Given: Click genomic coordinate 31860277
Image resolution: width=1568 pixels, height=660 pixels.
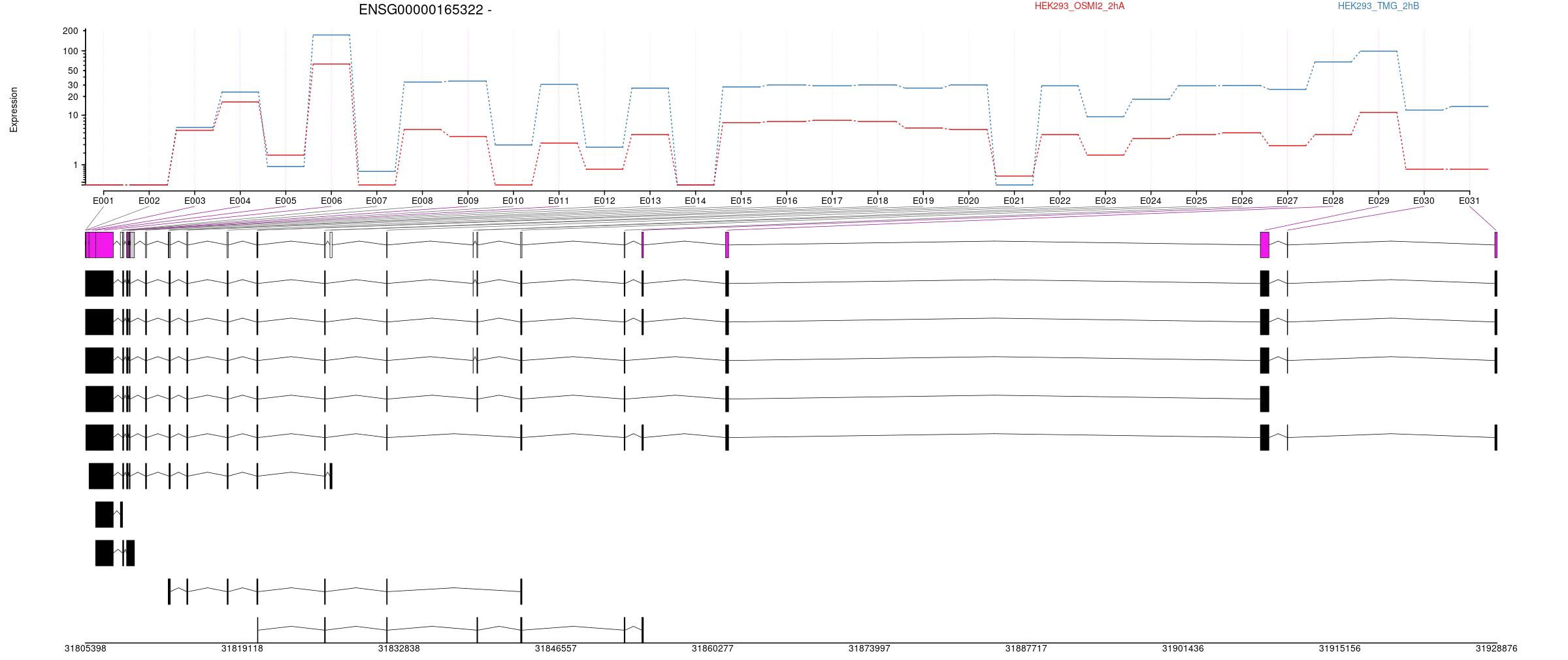Looking at the screenshot, I should click(712, 648).
